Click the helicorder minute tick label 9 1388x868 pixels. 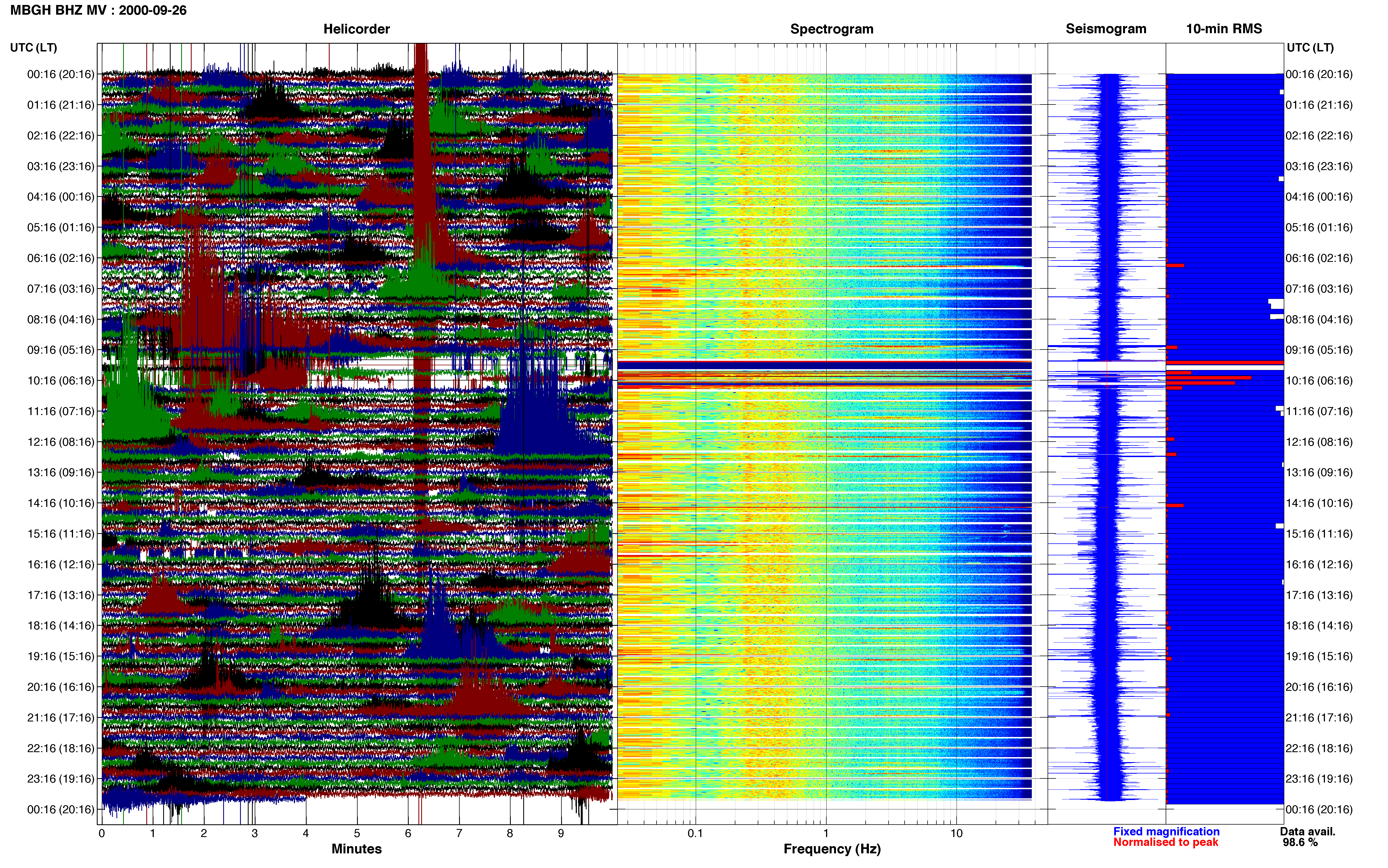point(561,833)
